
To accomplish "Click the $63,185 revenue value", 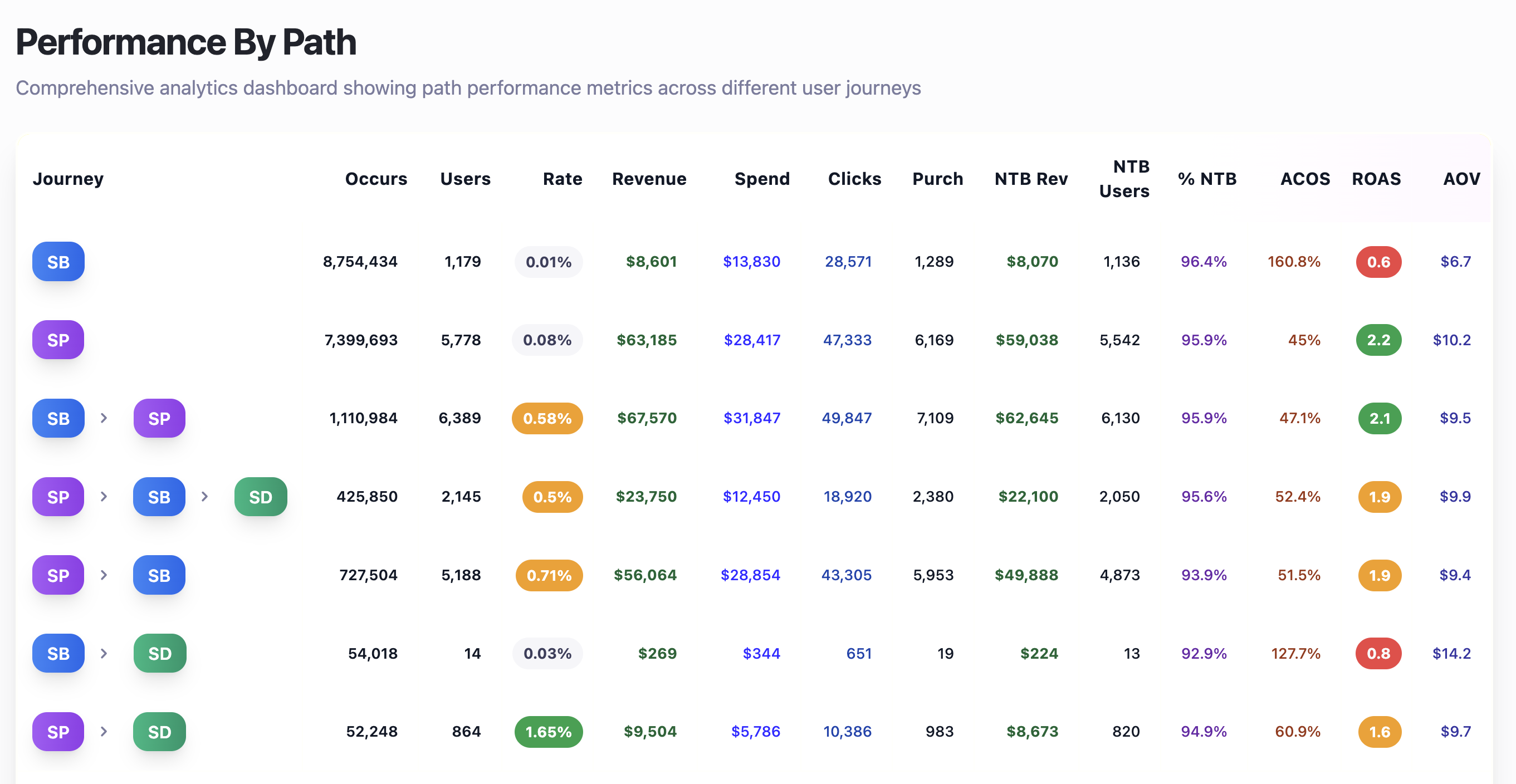I will click(x=646, y=340).
